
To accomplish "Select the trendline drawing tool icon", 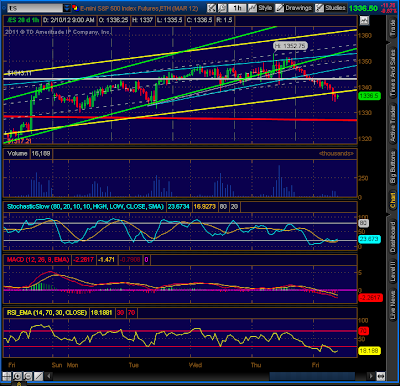I will (x=38, y=376).
